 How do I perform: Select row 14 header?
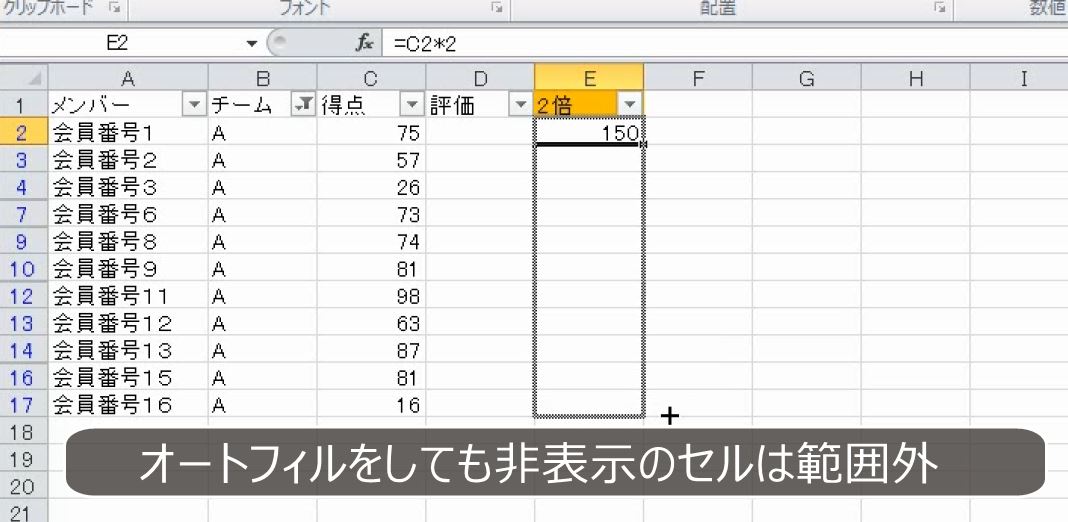pyautogui.click(x=24, y=350)
